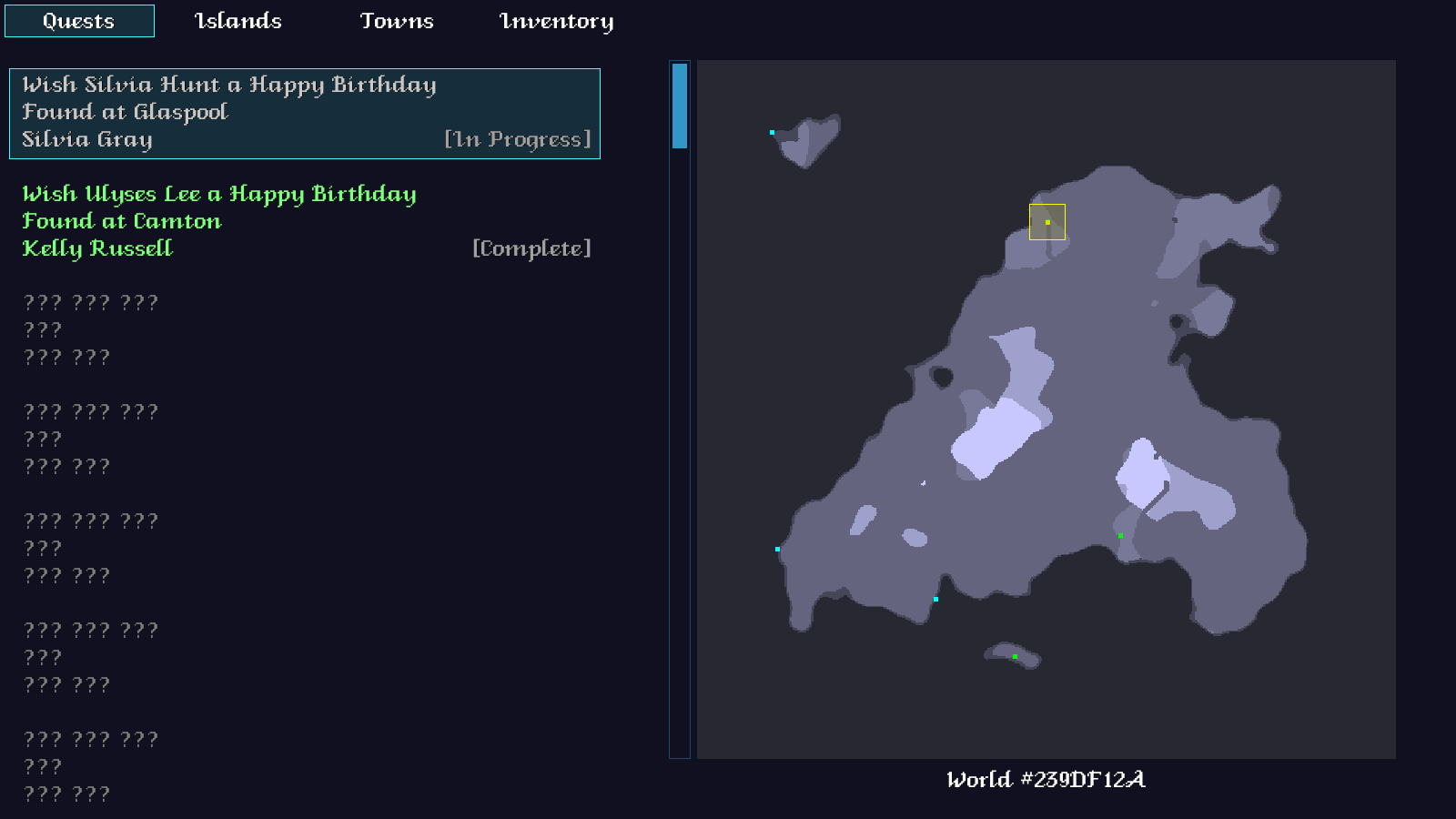Select the cyan marker on the west coast
Image resolution: width=1456 pixels, height=819 pixels.
(x=777, y=549)
